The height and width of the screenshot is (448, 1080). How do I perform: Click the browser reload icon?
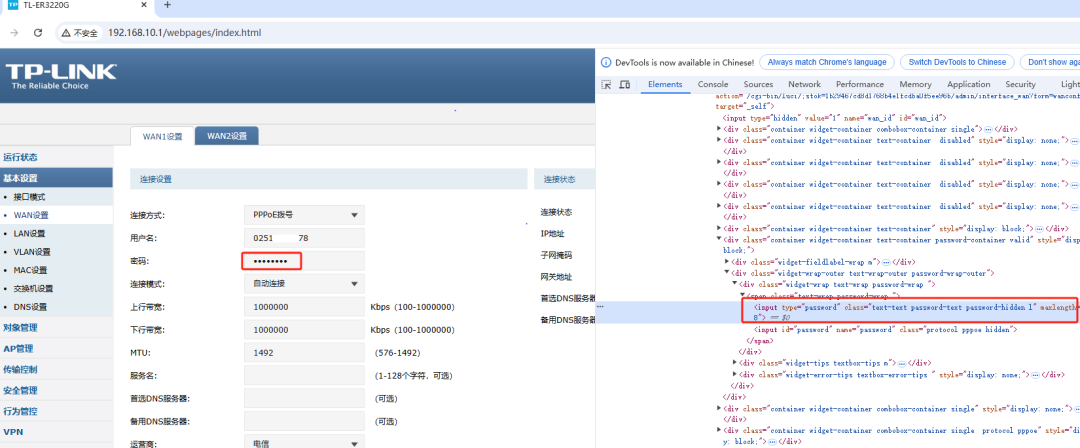(38, 33)
